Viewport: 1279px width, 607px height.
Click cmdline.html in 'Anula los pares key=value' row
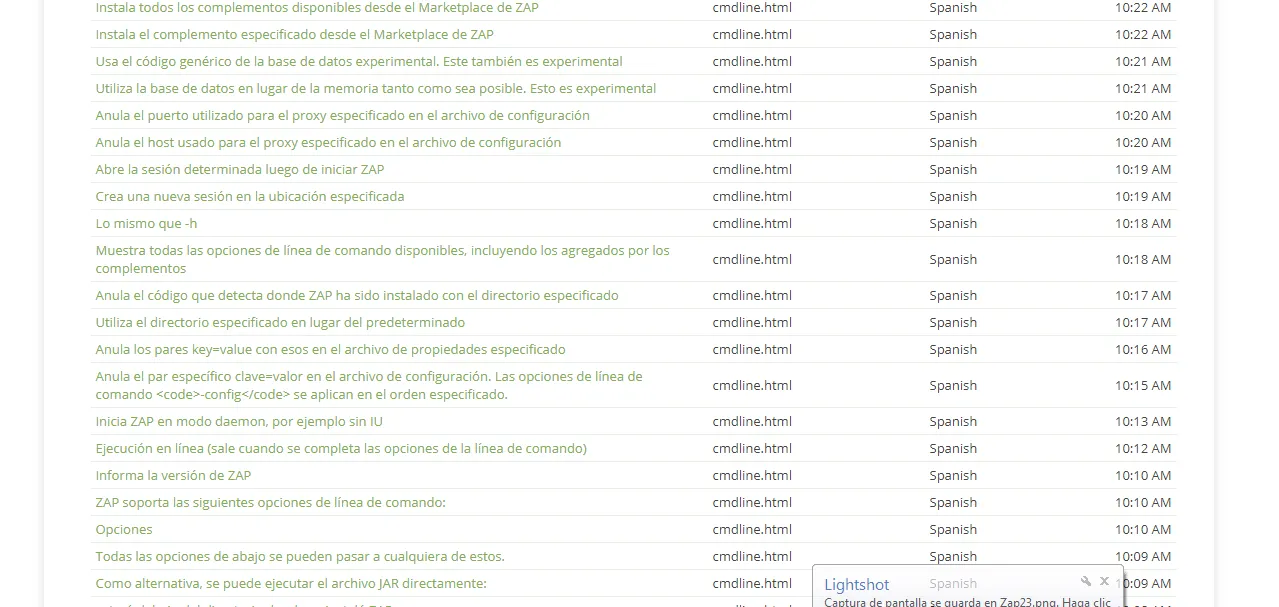pos(752,349)
